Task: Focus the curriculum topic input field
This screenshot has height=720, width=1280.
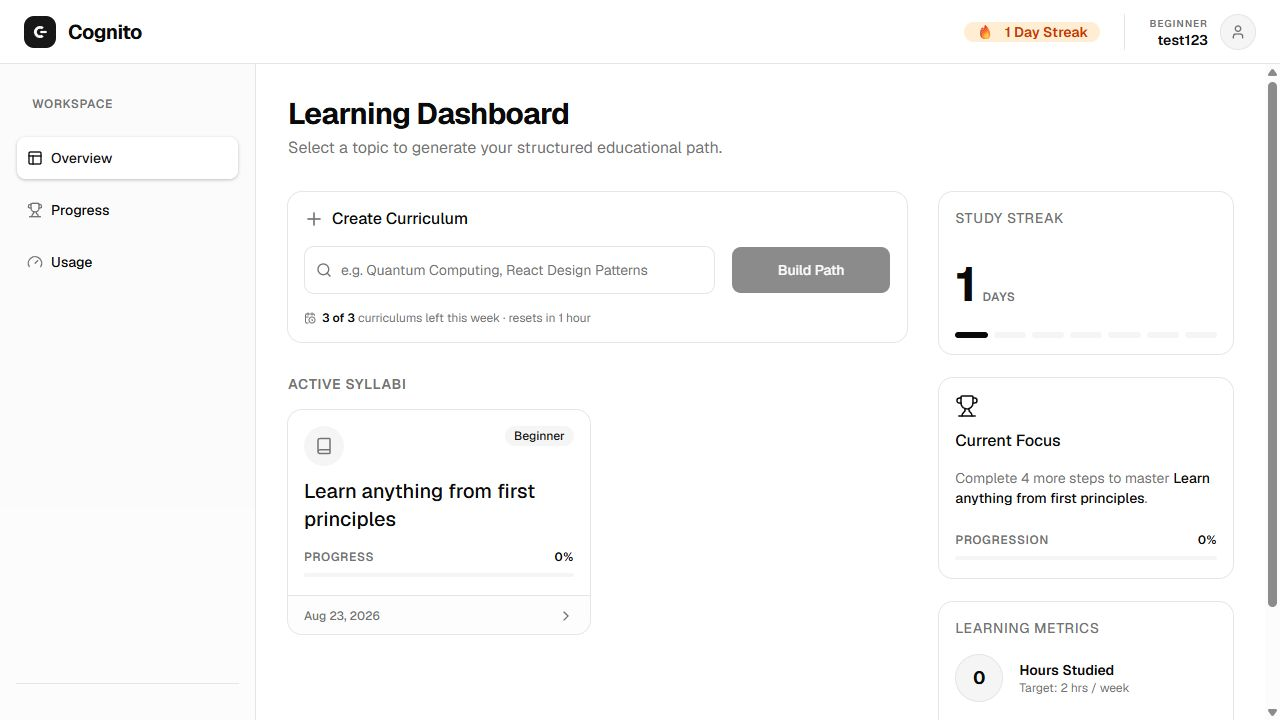Action: point(510,270)
